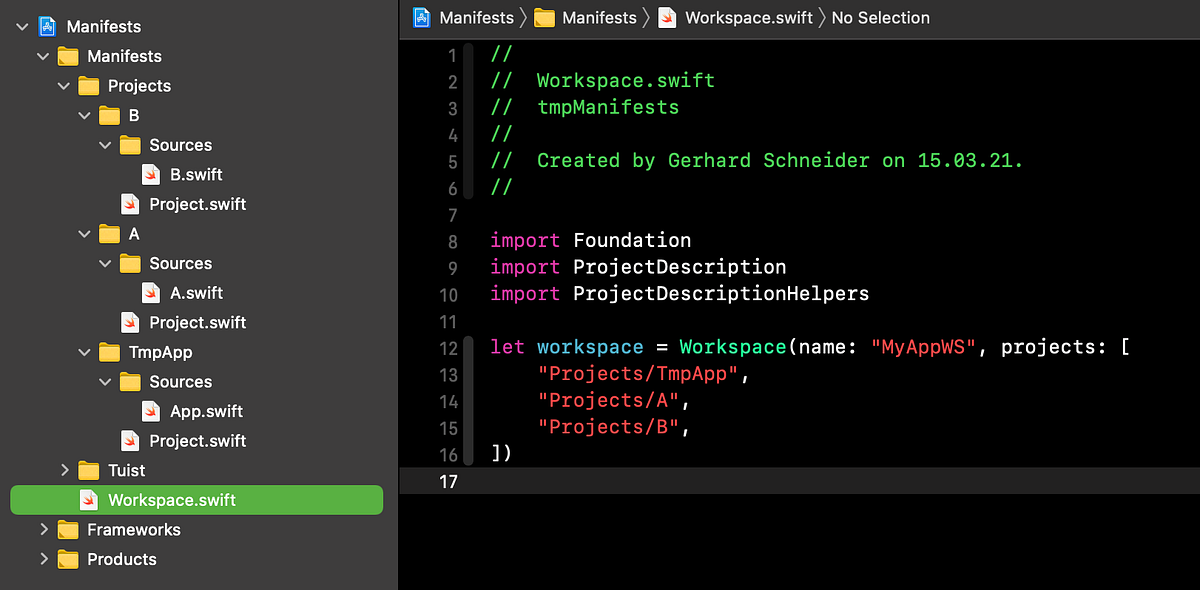Screen dimensions: 1200x590
Task: Click the Workspace.swift file icon in the jump bar
Action: pyautogui.click(x=667, y=17)
